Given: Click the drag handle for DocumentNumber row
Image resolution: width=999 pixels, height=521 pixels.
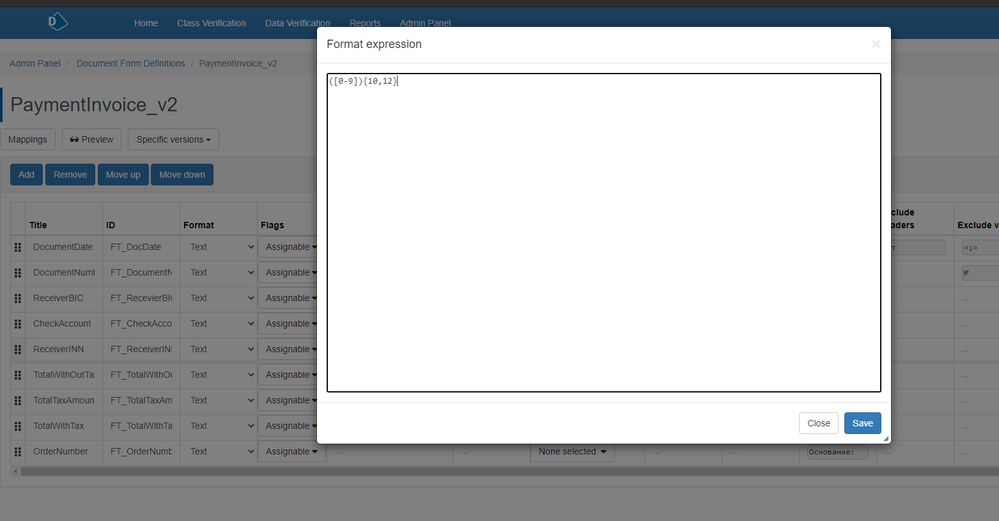Looking at the screenshot, I should pos(18,273).
